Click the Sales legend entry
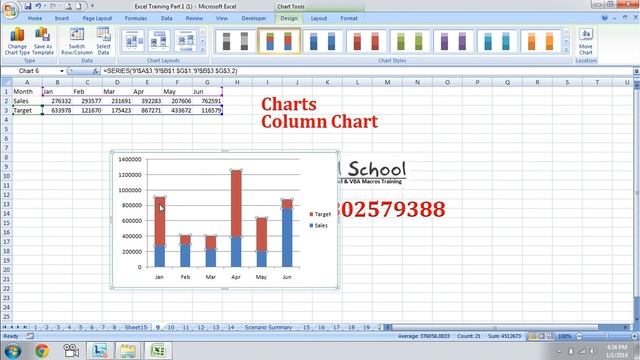This screenshot has width=640, height=360. pyautogui.click(x=318, y=225)
